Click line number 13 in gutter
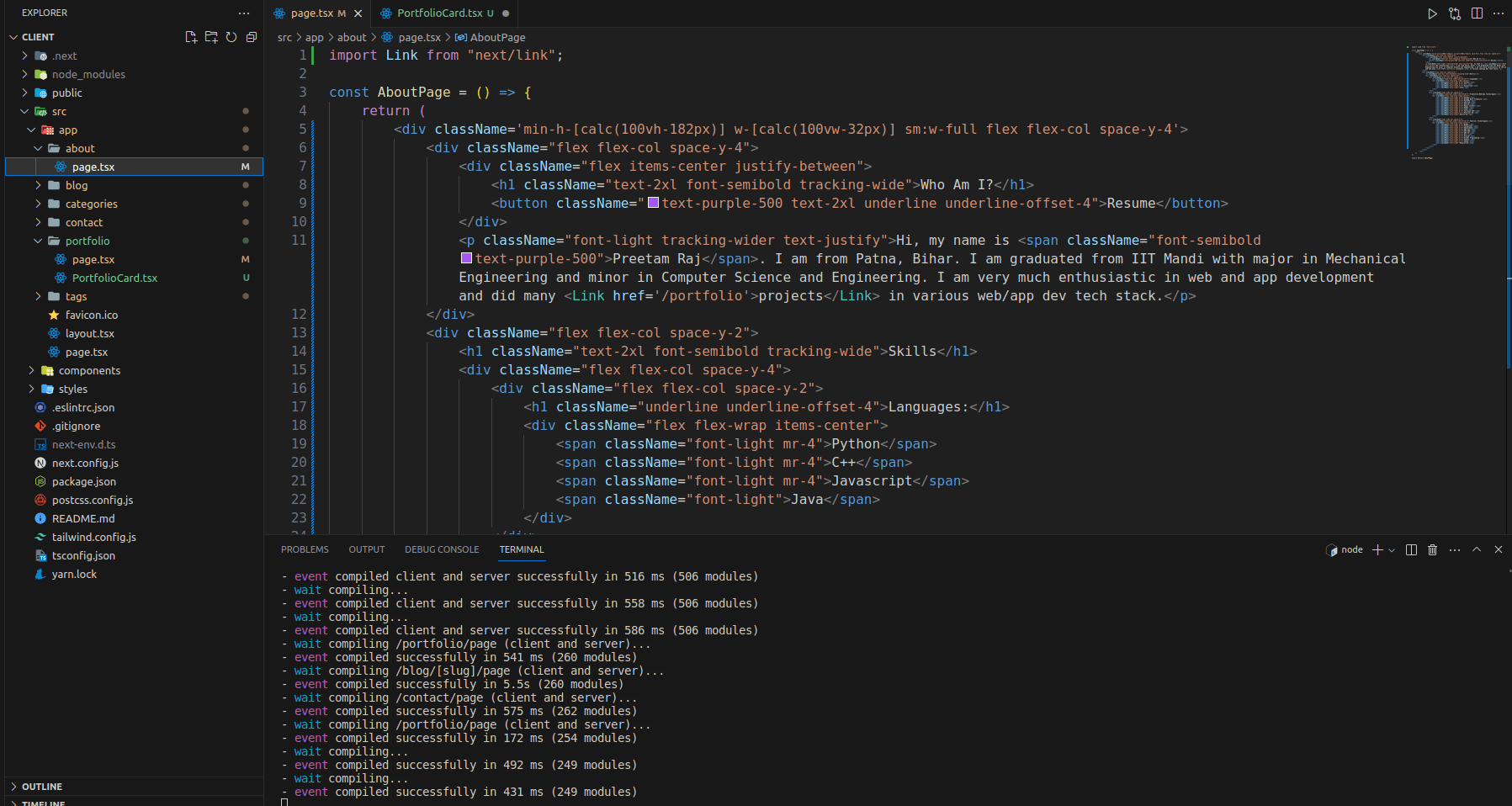This screenshot has height=806, width=1512. pyautogui.click(x=299, y=333)
